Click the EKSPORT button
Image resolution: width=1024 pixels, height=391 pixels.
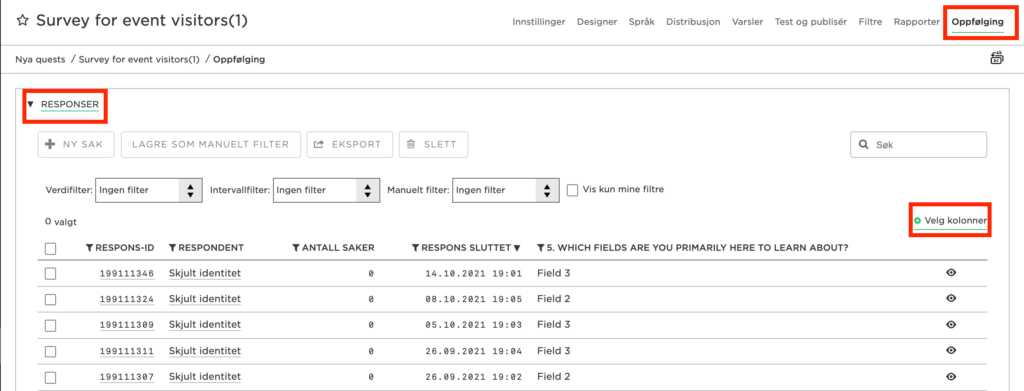[x=349, y=144]
